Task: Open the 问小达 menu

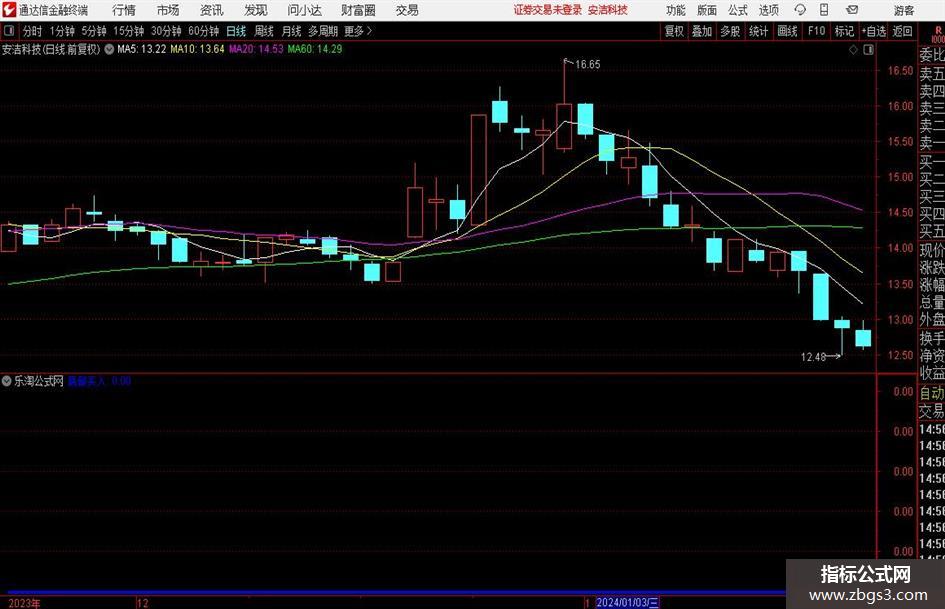Action: [304, 10]
